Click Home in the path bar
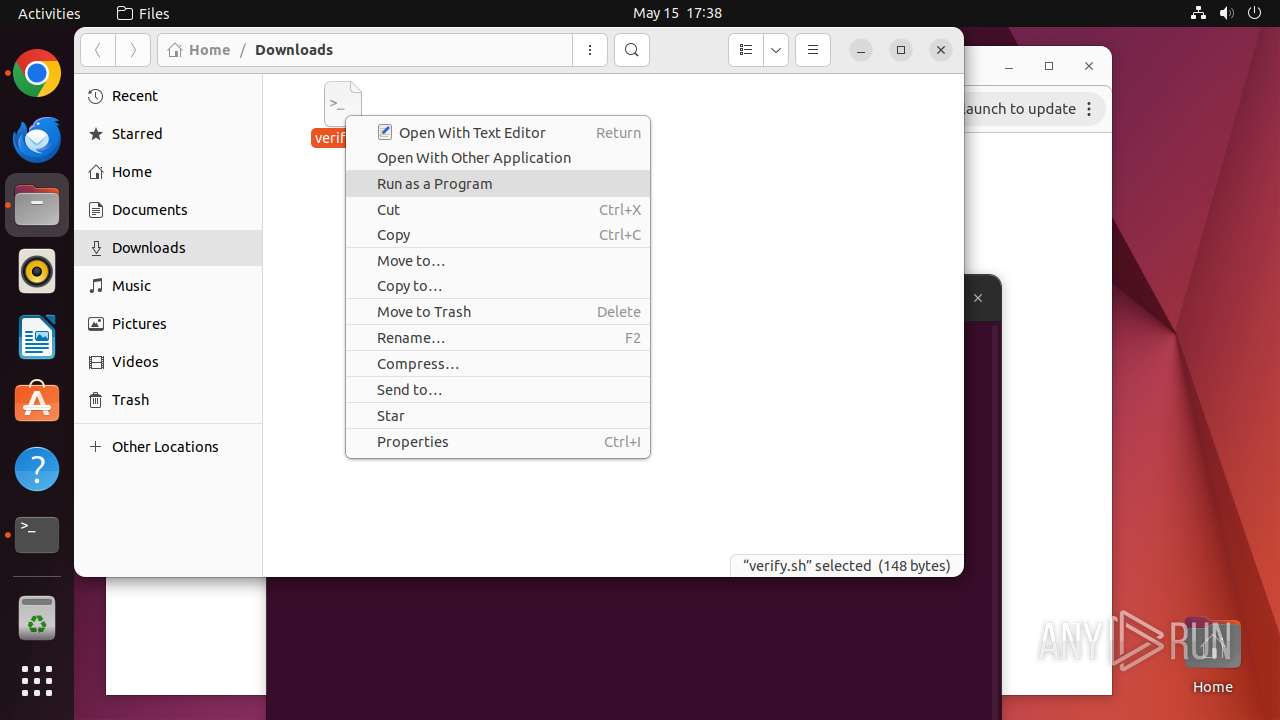Viewport: 1280px width, 720px height. point(199,50)
